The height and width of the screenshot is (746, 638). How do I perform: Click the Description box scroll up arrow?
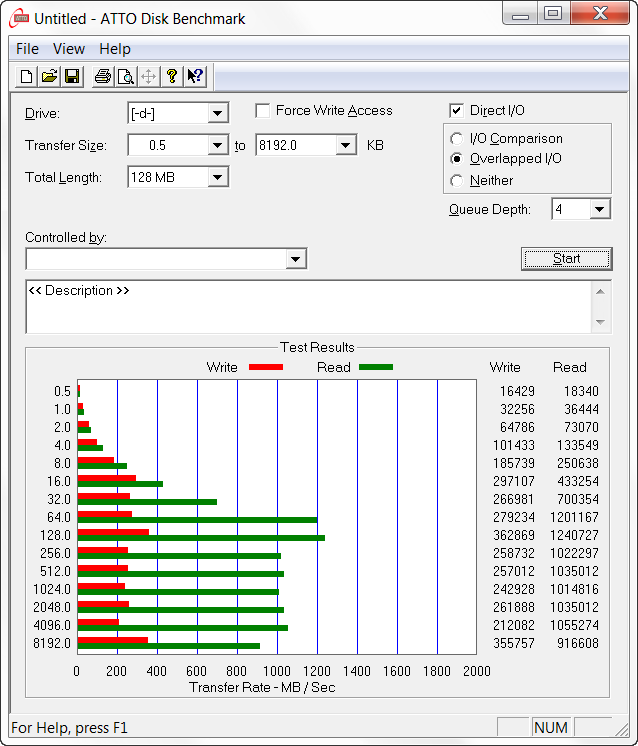click(x=600, y=292)
